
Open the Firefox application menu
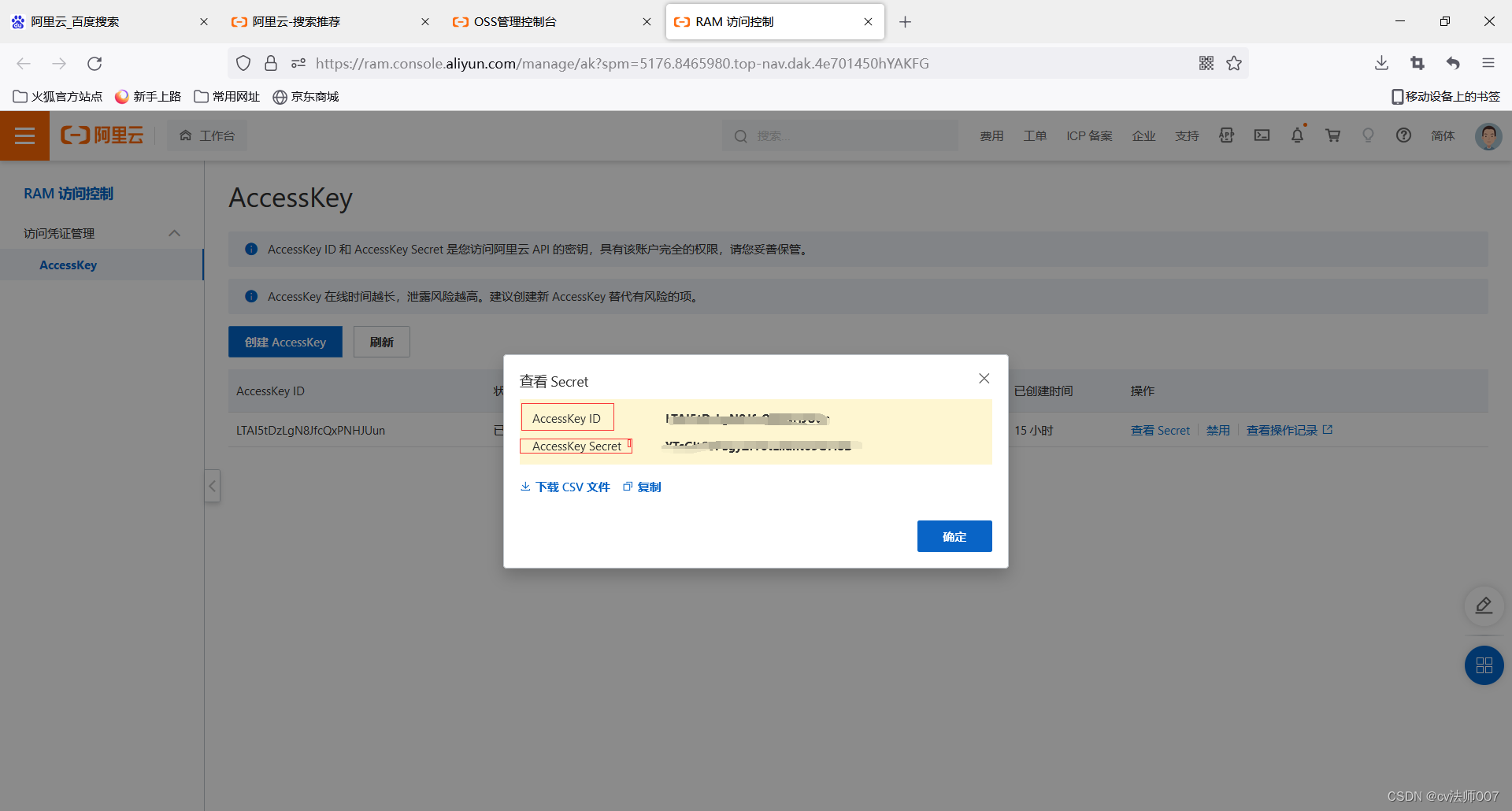[1488, 64]
